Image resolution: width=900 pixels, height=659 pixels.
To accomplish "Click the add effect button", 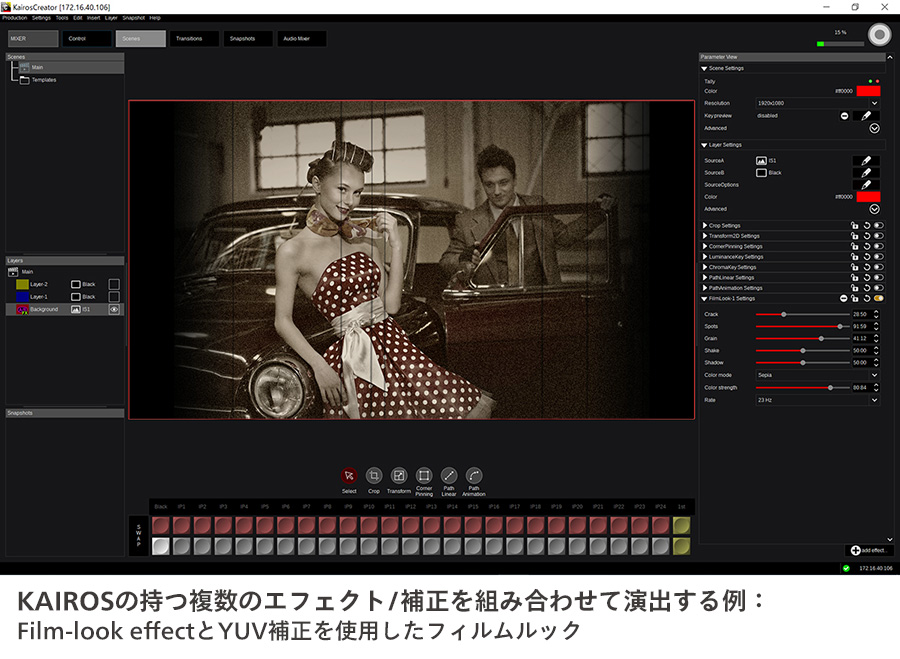I will pos(870,550).
